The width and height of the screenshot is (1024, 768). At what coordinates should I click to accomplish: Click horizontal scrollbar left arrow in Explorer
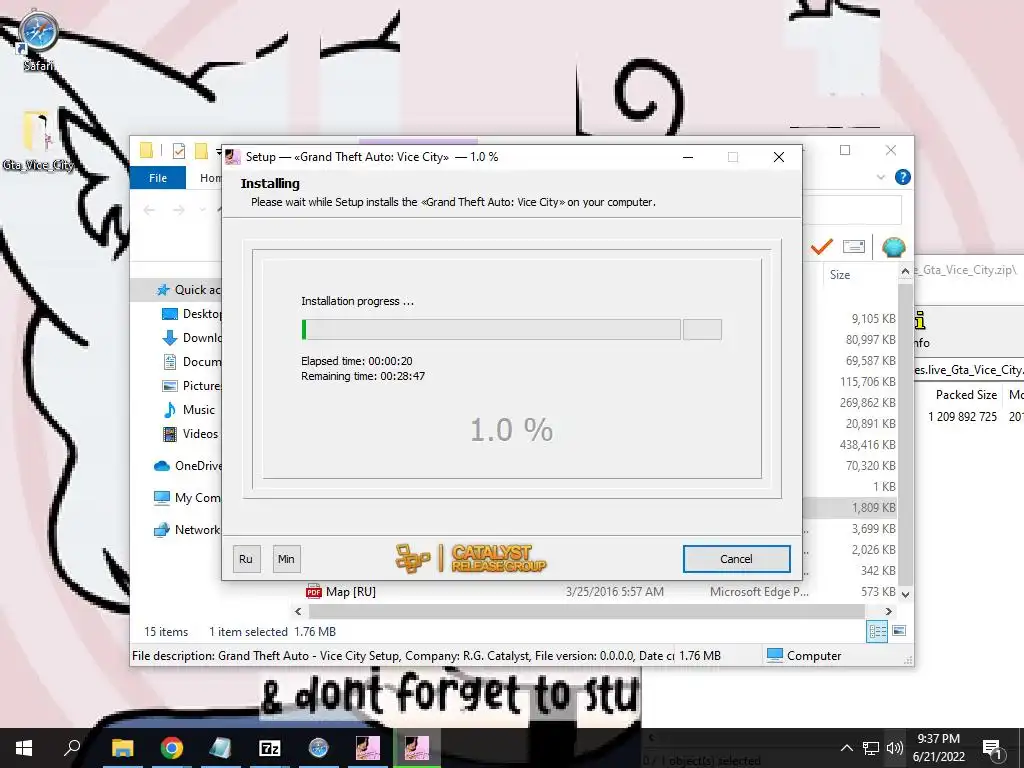(298, 611)
